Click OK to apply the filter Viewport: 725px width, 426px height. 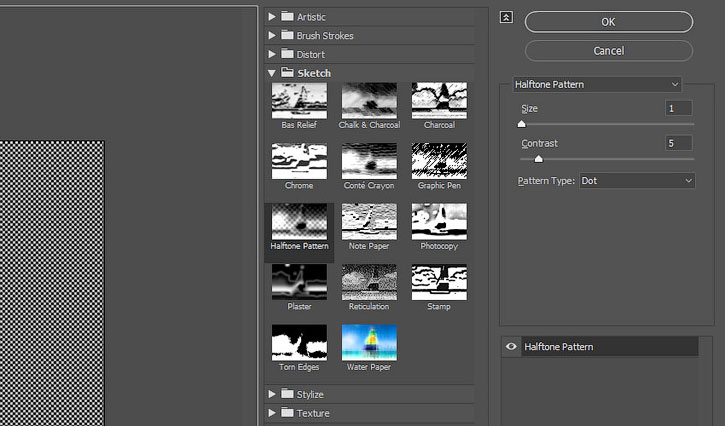pos(608,22)
